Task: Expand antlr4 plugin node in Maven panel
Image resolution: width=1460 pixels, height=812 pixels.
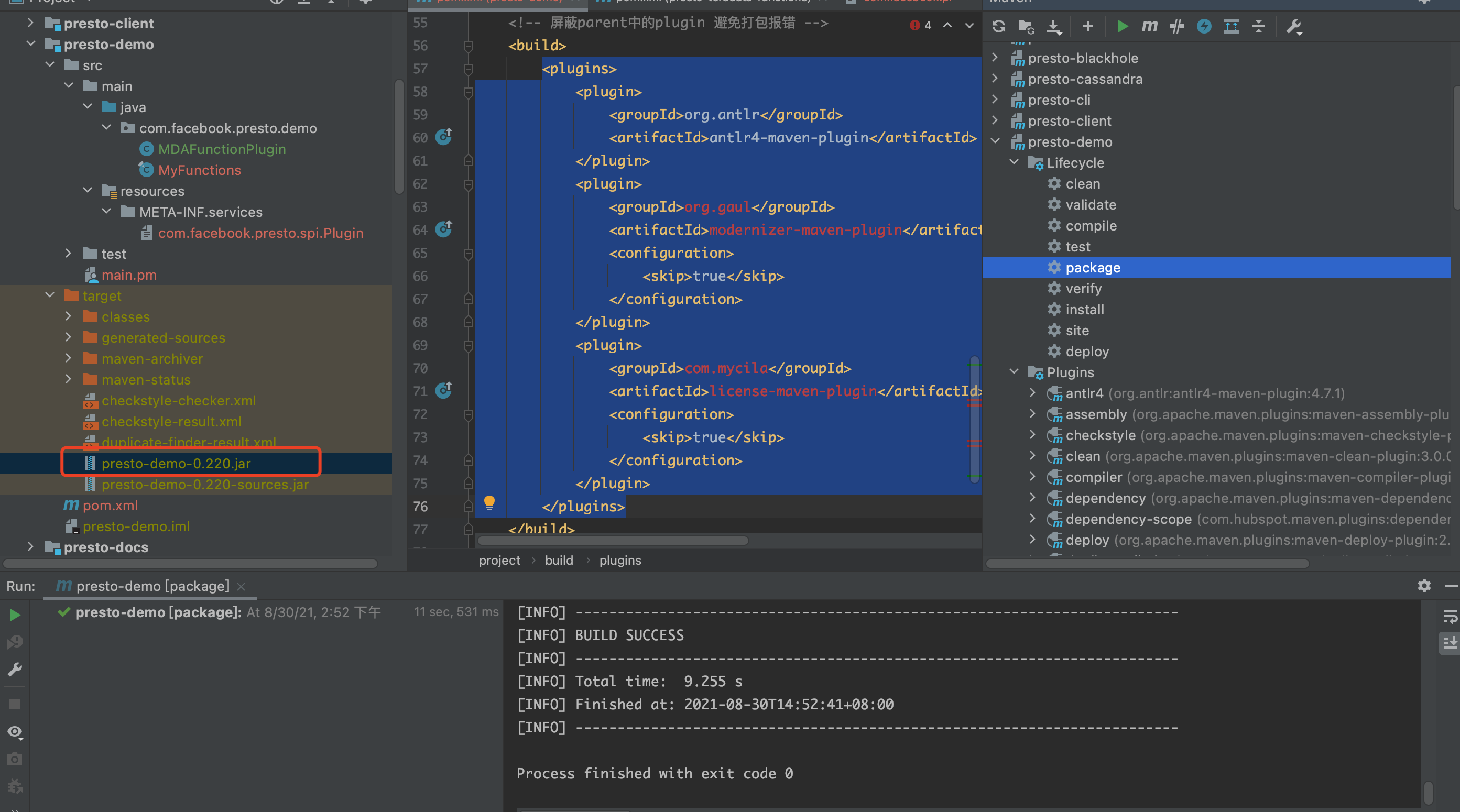Action: (1032, 393)
